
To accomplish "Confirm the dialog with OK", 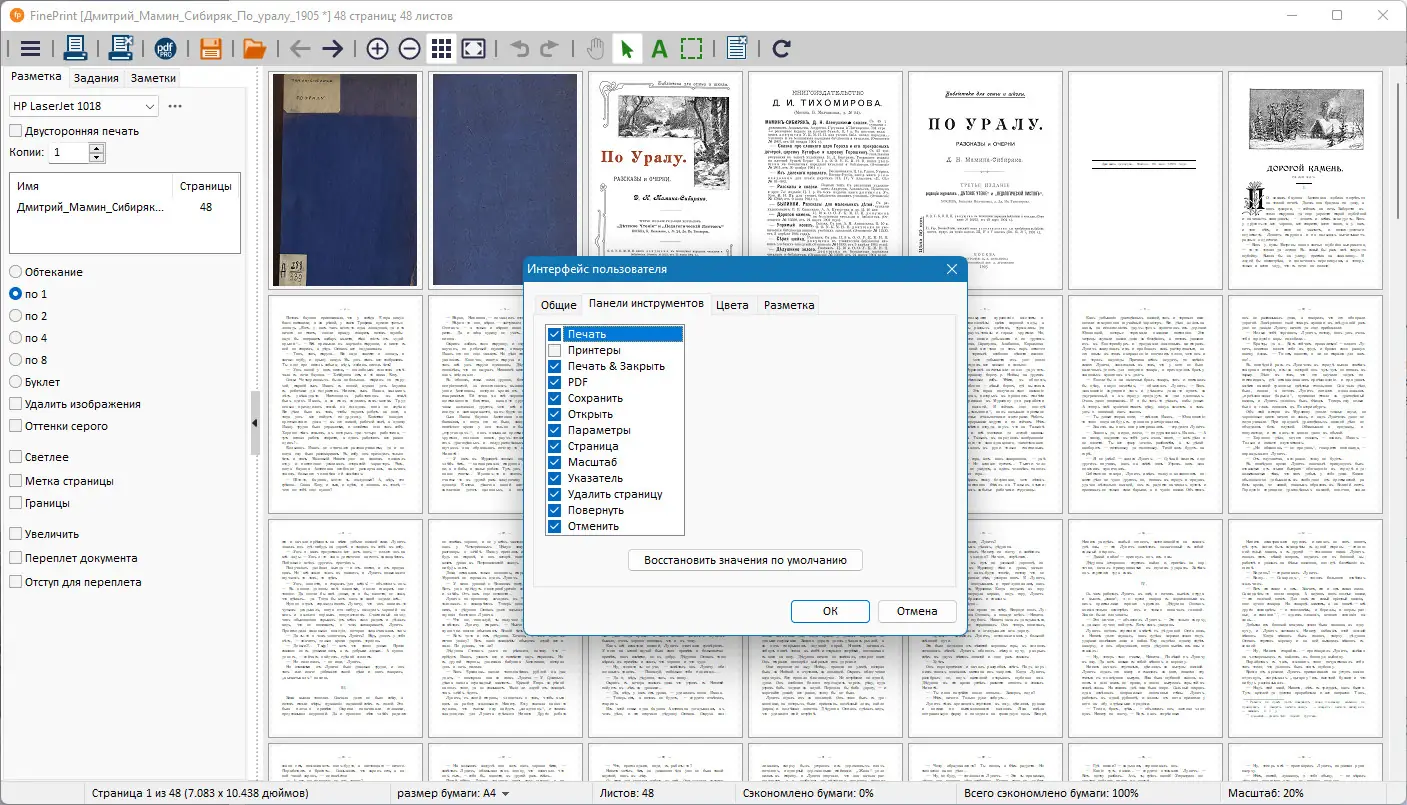I will (x=830, y=611).
